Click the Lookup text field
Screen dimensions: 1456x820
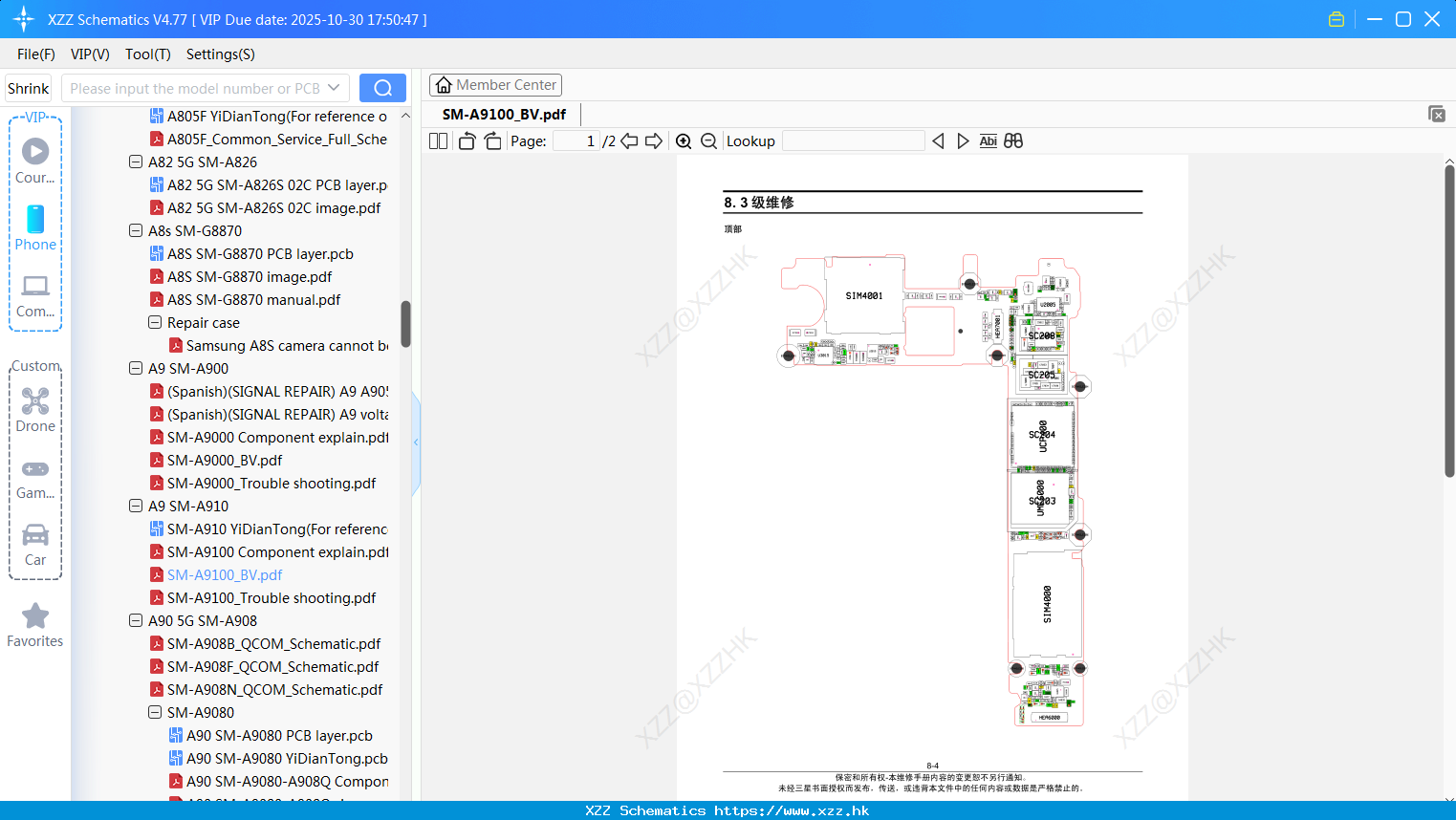click(x=853, y=140)
